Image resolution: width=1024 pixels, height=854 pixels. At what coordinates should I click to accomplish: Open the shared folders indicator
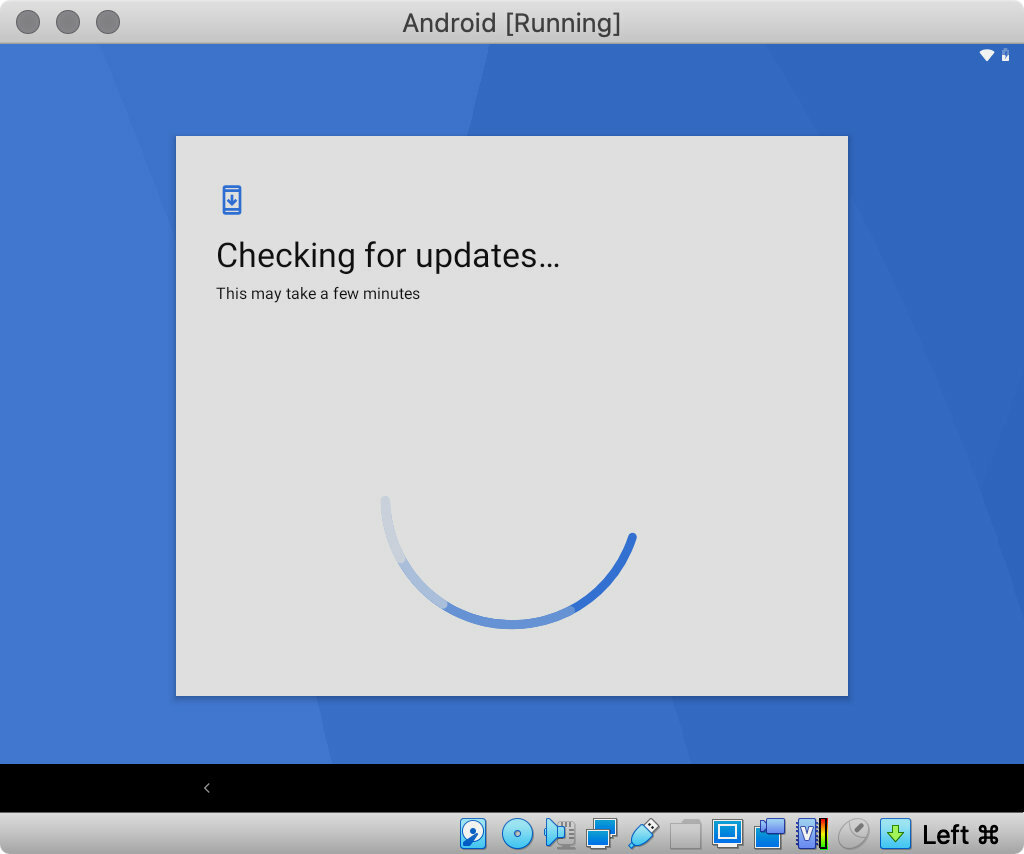coord(686,833)
